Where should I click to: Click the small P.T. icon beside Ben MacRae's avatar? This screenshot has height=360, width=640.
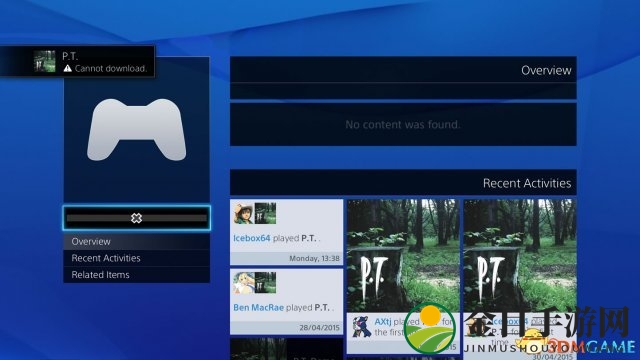[265, 283]
